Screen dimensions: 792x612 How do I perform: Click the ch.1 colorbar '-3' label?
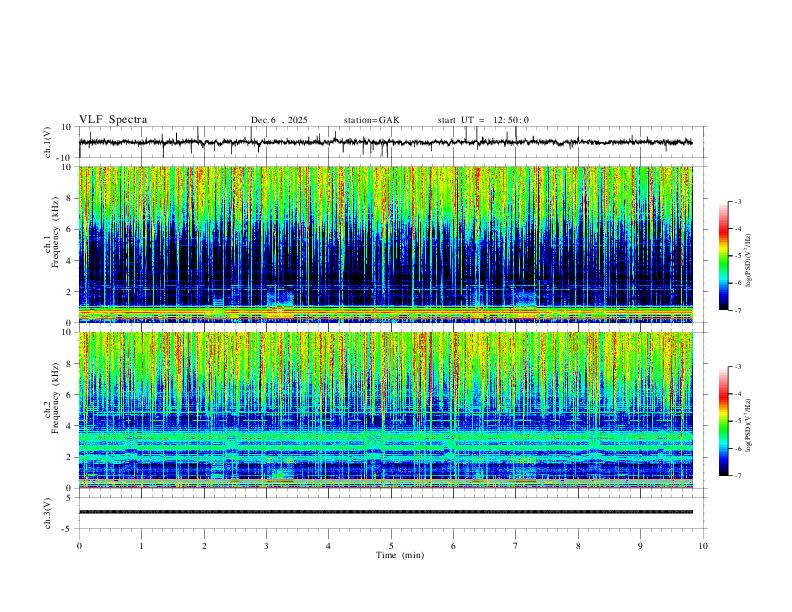pos(738,201)
